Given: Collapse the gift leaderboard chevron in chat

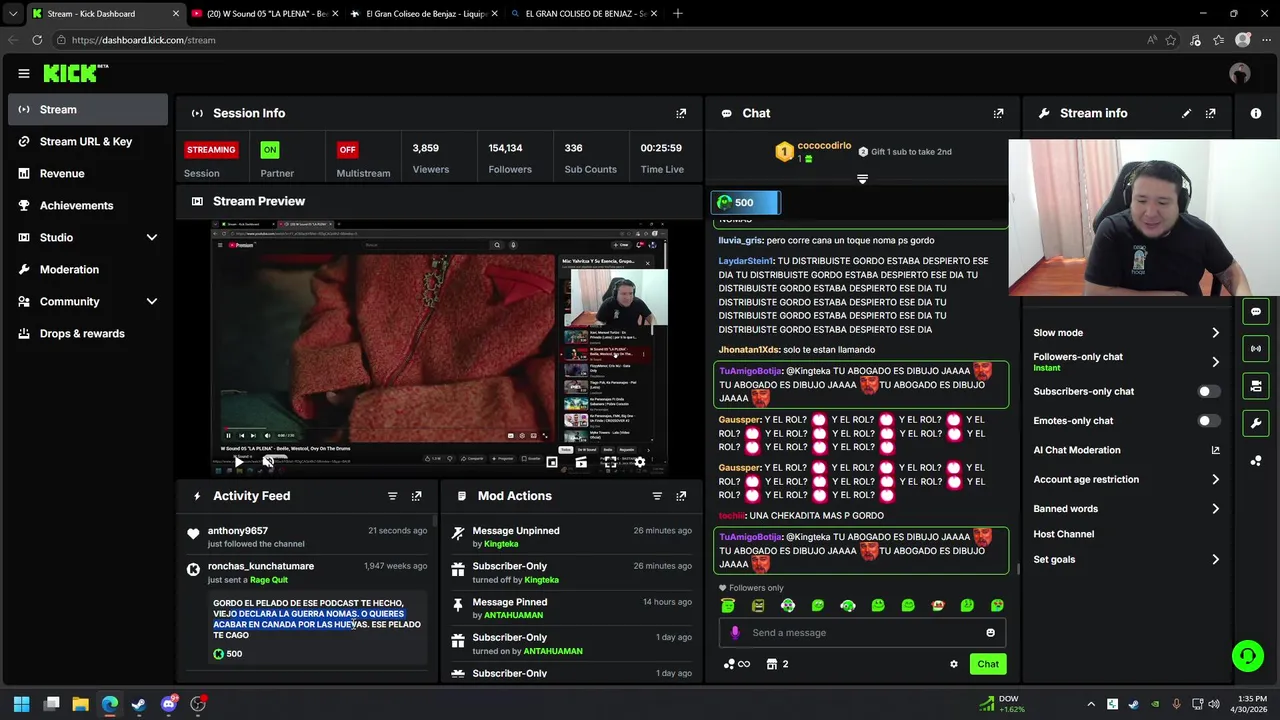Looking at the screenshot, I should tap(862, 179).
